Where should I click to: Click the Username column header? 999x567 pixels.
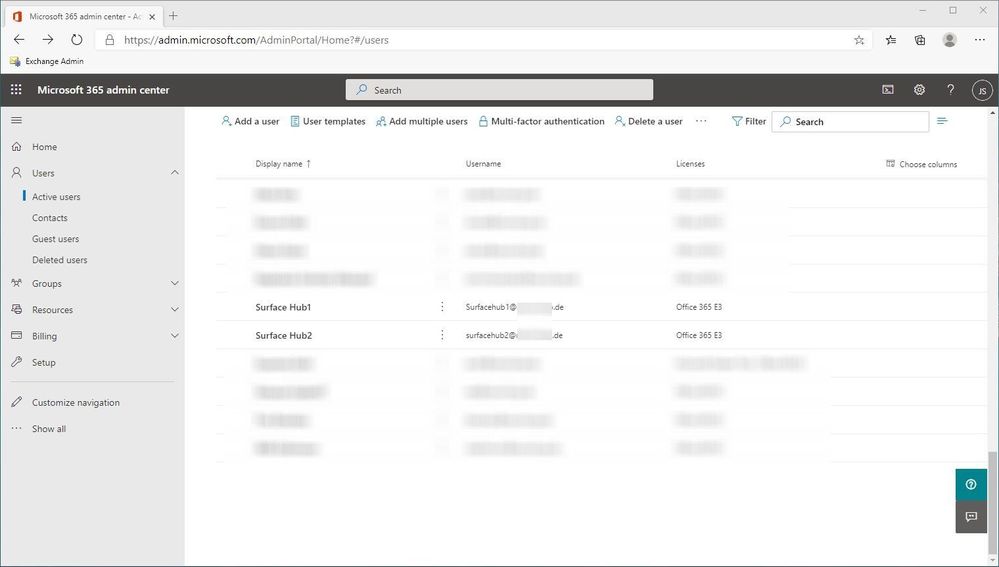[483, 164]
